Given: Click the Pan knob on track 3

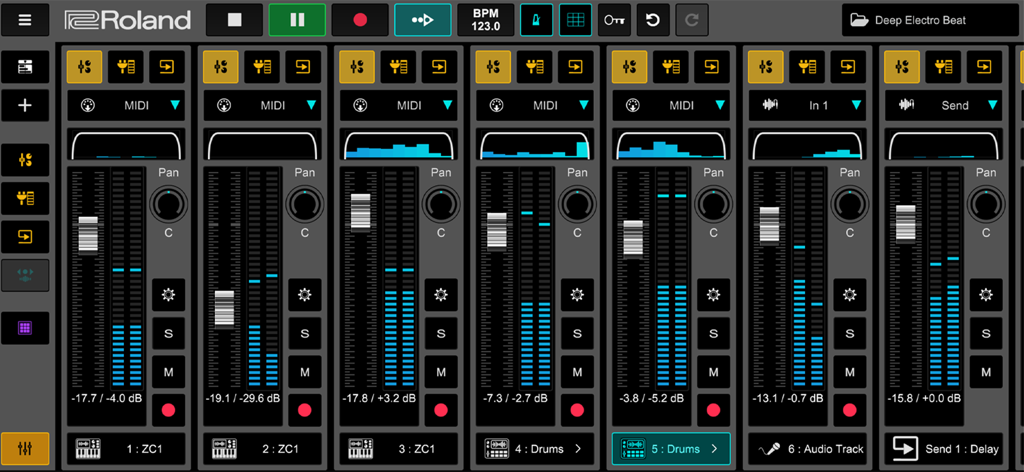Looking at the screenshot, I should 441,204.
